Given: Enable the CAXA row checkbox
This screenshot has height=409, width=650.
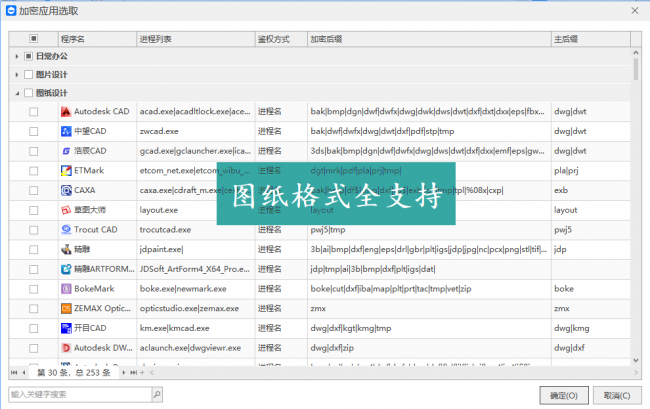Looking at the screenshot, I should pyautogui.click(x=34, y=191).
